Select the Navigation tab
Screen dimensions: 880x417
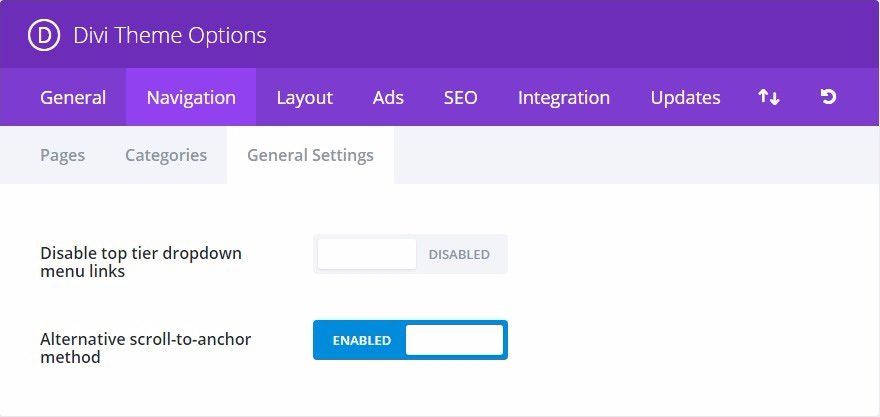coord(191,97)
